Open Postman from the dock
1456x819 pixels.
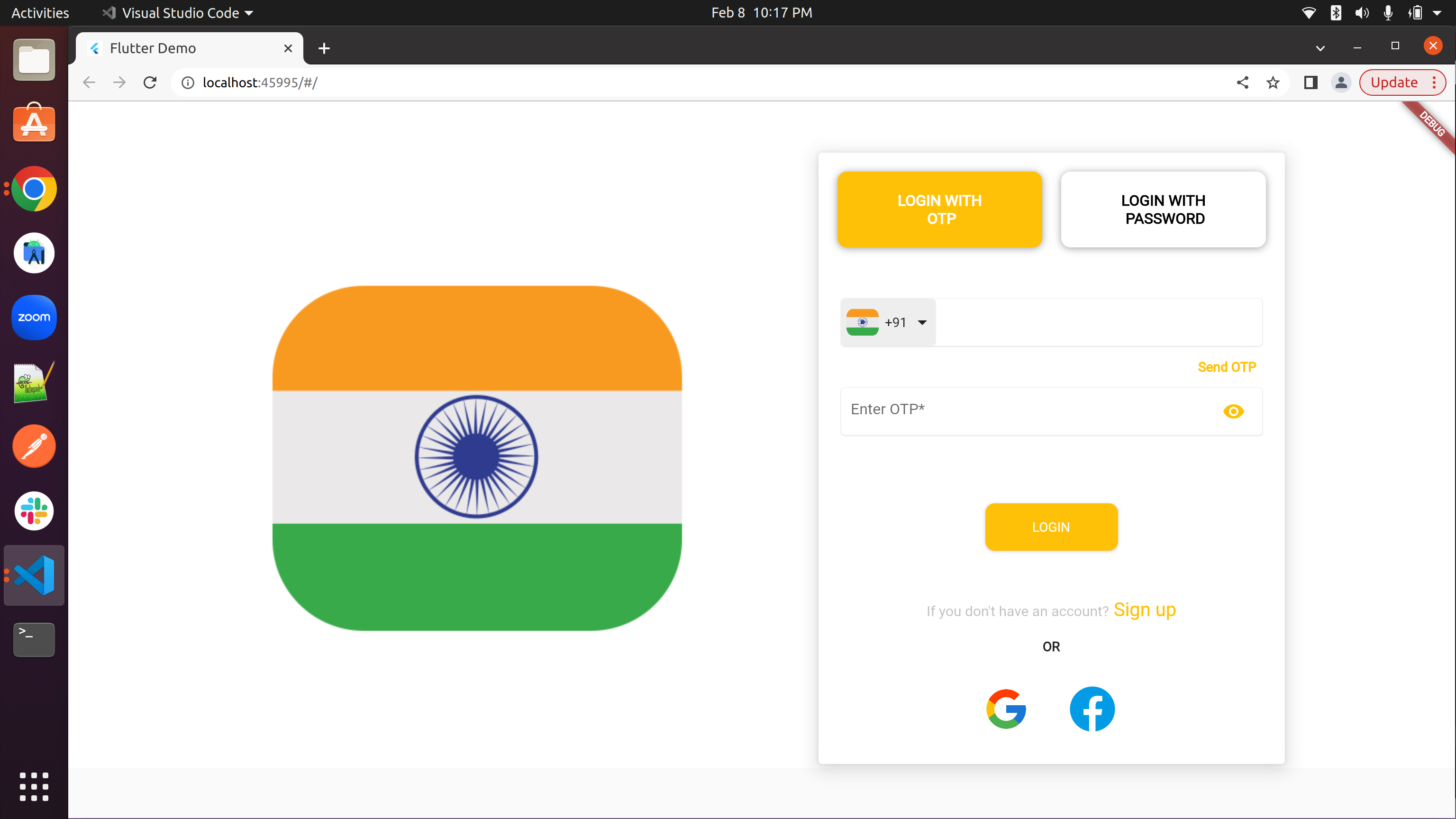[x=34, y=446]
